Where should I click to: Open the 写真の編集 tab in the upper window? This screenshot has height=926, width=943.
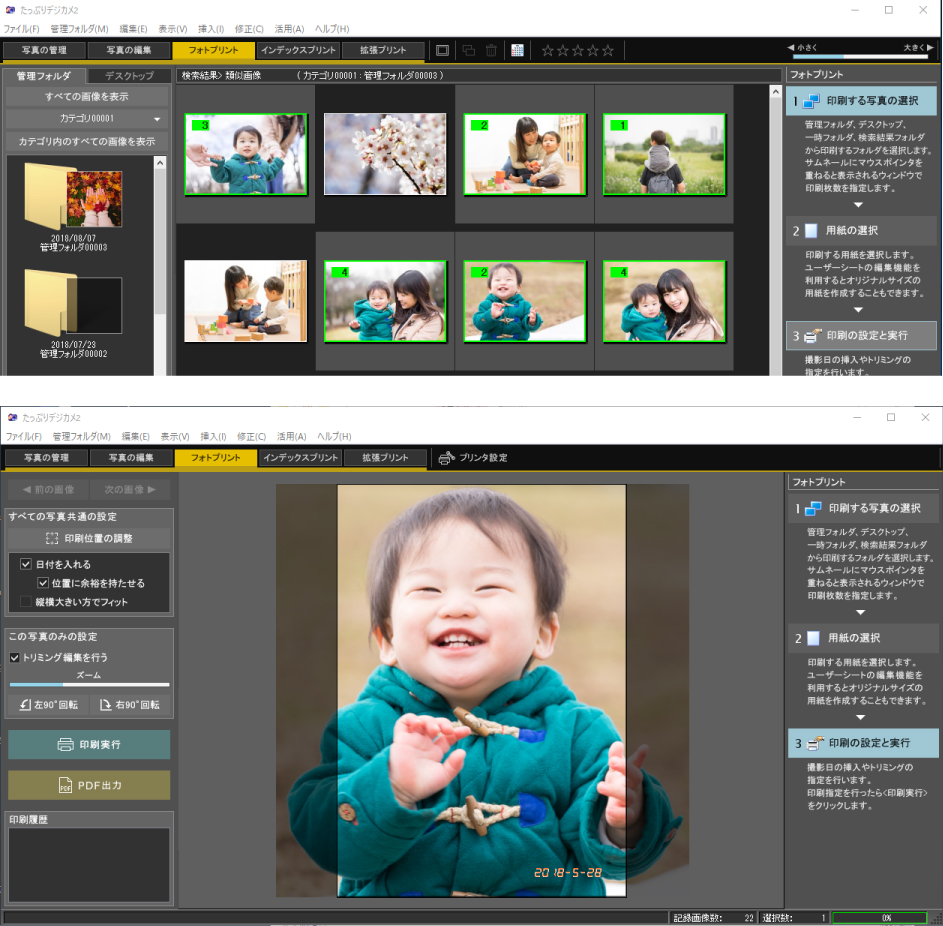coord(128,51)
